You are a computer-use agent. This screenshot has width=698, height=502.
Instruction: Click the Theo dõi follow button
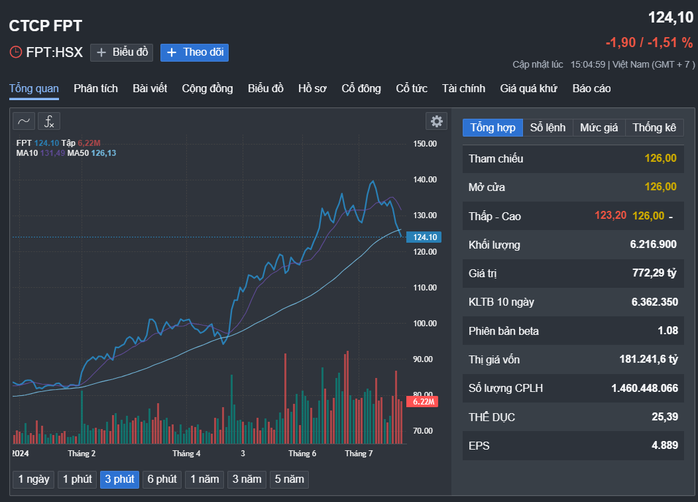tap(195, 53)
